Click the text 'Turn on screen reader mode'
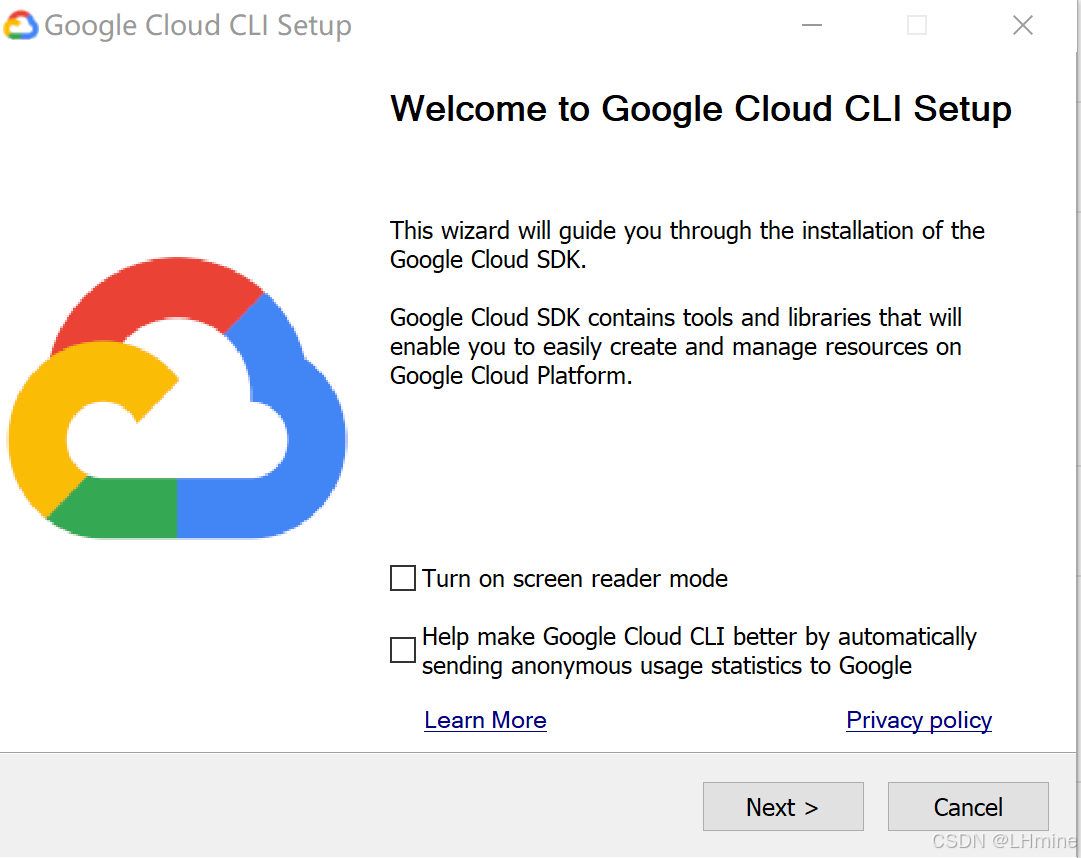 (575, 579)
